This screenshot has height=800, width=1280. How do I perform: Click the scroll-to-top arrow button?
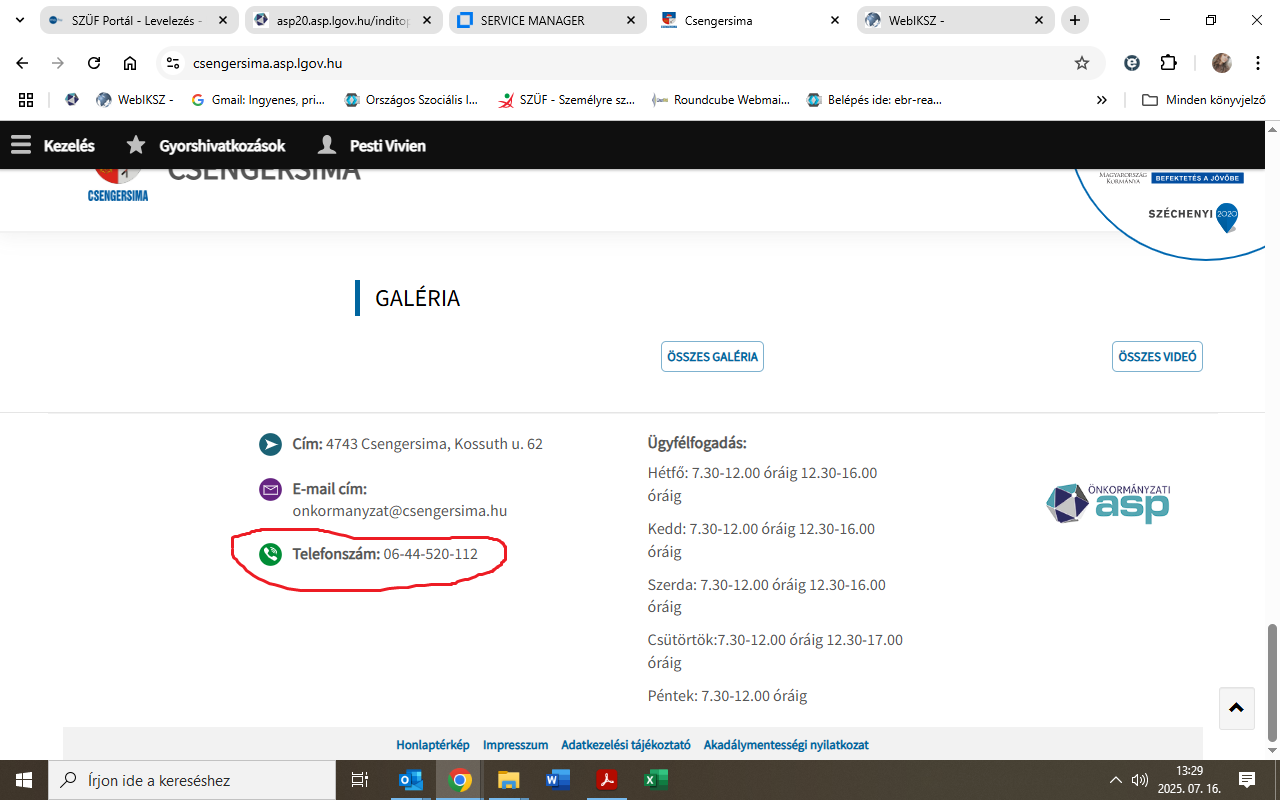(1236, 708)
